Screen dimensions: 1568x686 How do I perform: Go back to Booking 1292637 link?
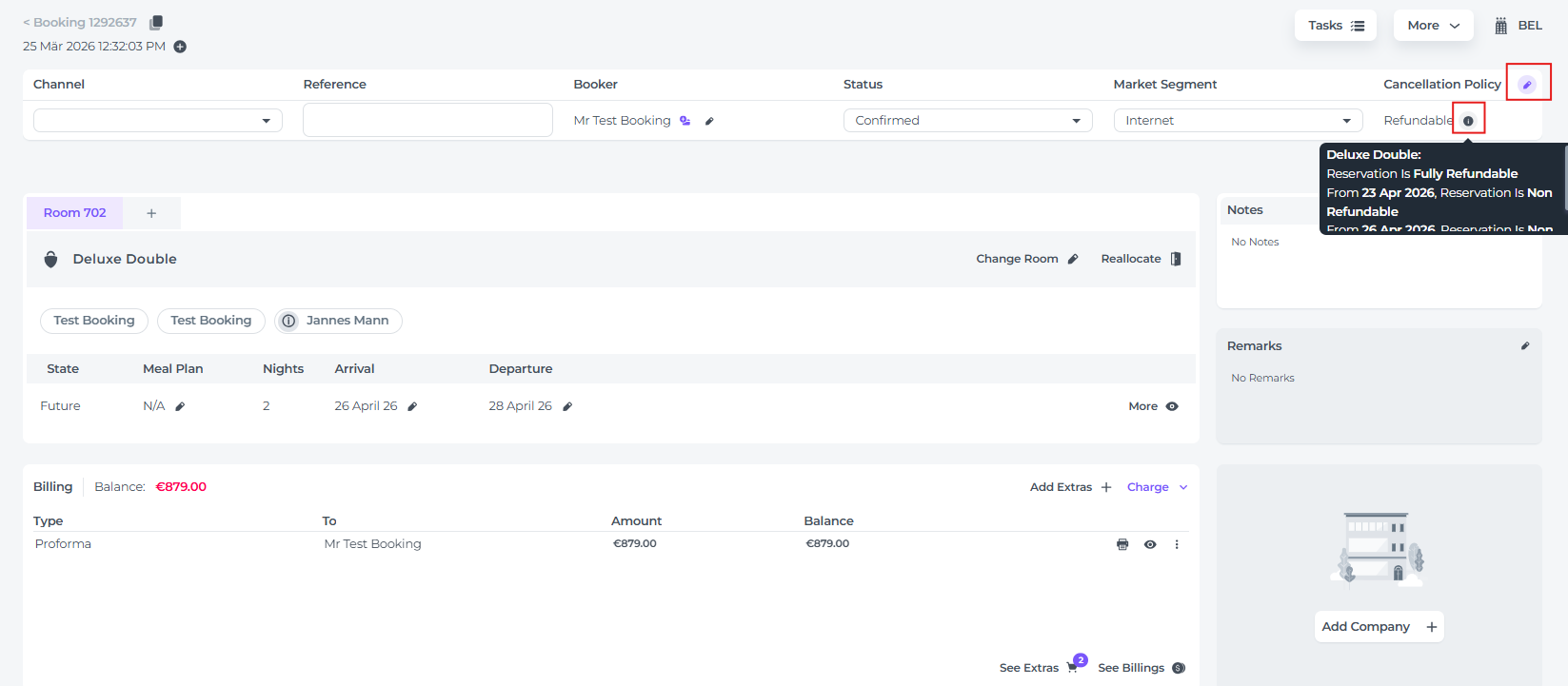(80, 22)
